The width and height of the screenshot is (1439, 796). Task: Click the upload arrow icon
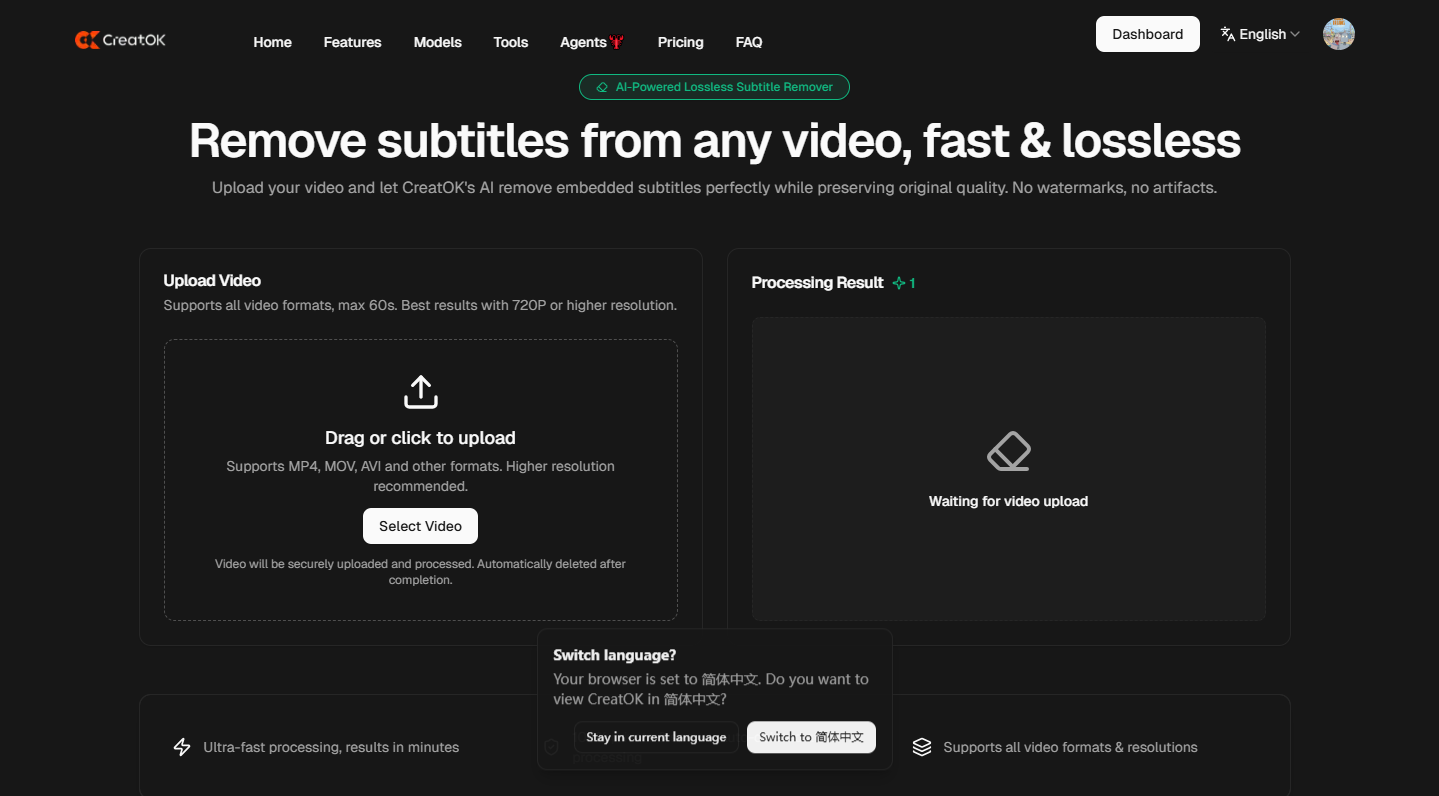click(x=421, y=392)
